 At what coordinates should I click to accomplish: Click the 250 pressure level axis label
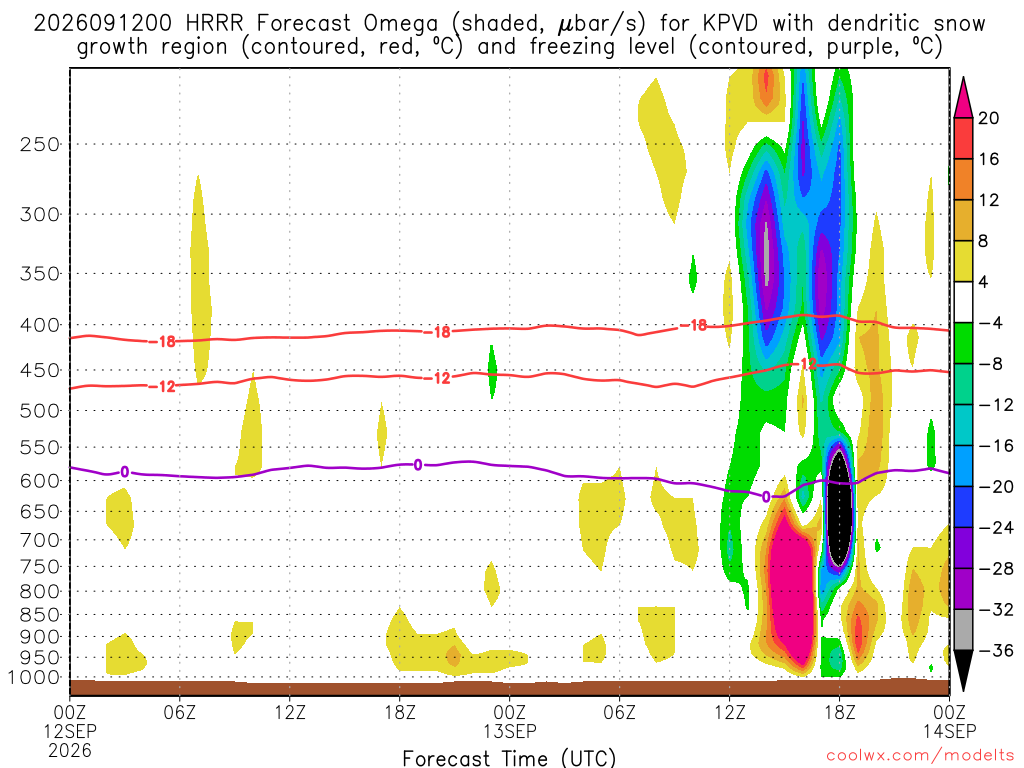(40, 144)
